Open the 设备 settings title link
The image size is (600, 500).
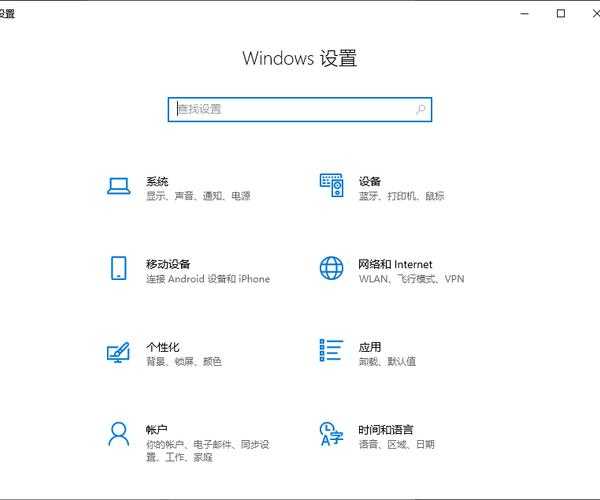370,181
